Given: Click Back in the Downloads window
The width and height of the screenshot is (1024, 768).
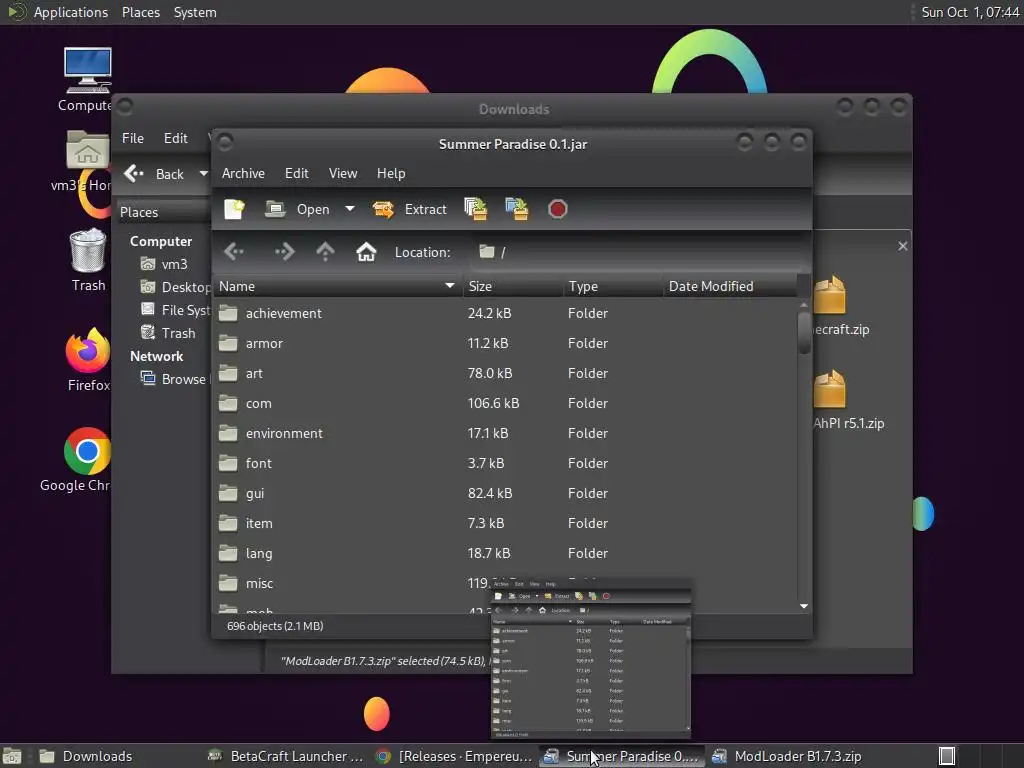Looking at the screenshot, I should pyautogui.click(x=154, y=174).
